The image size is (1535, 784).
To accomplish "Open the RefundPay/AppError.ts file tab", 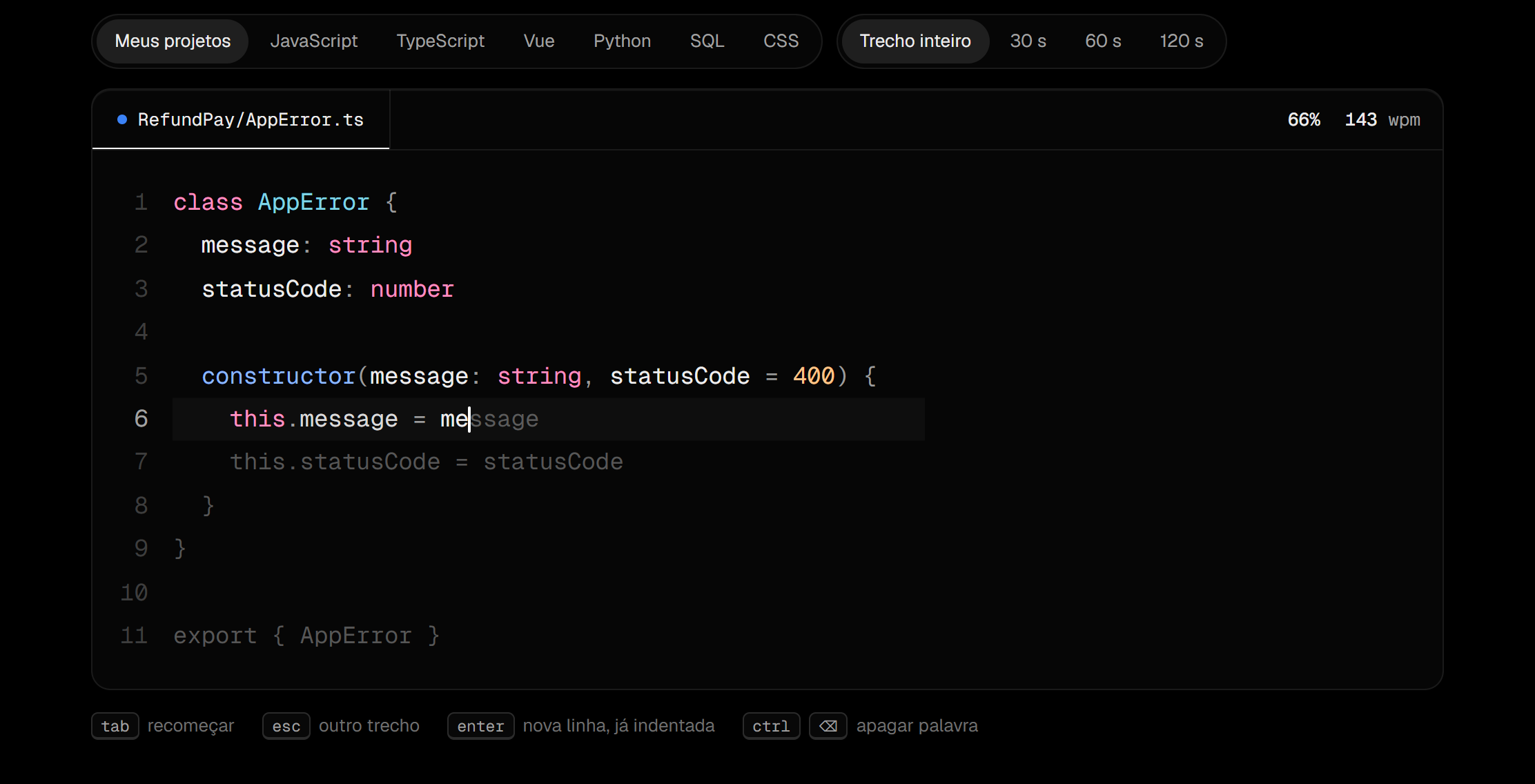I will tap(241, 119).
